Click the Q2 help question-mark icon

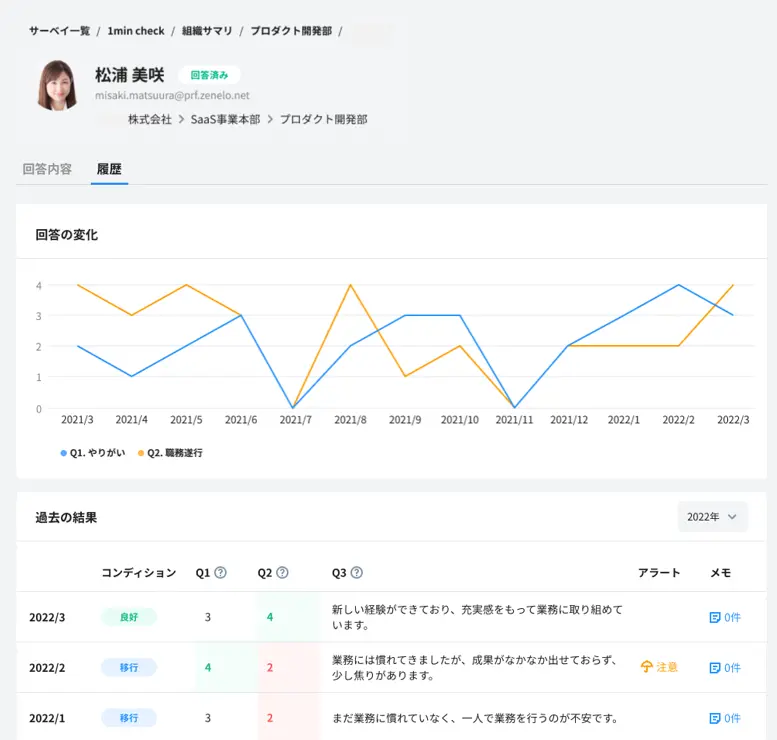(282, 573)
